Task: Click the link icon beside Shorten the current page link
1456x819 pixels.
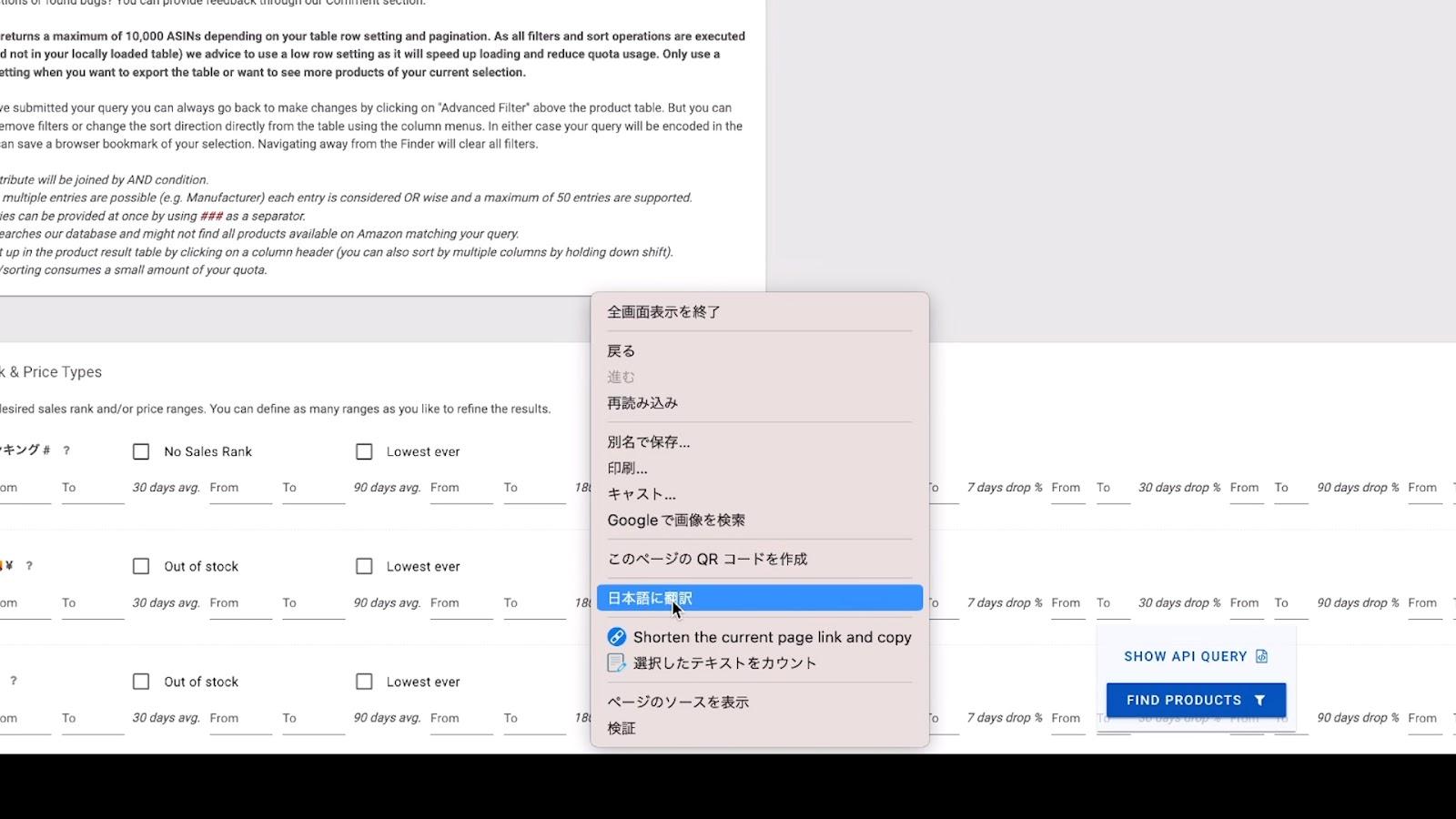Action: pyautogui.click(x=616, y=637)
